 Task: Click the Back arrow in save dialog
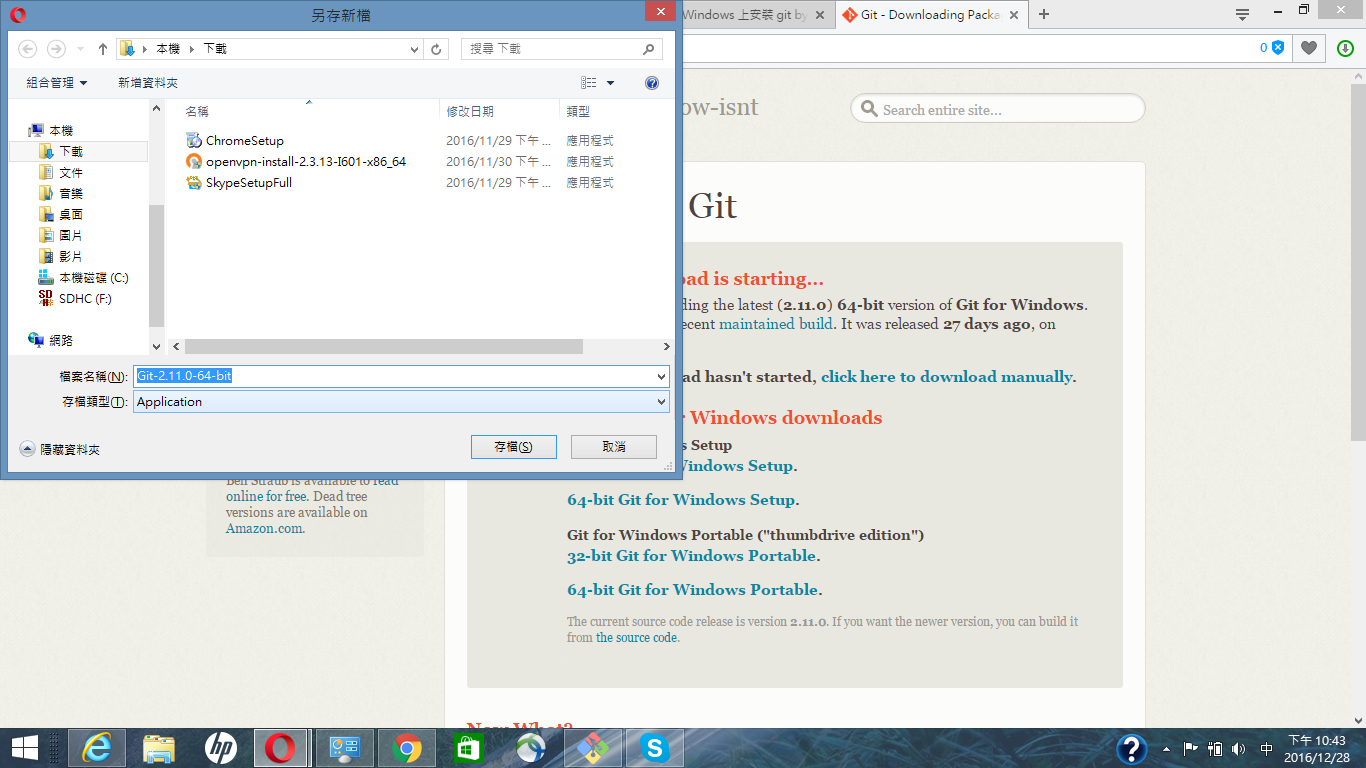(28, 48)
